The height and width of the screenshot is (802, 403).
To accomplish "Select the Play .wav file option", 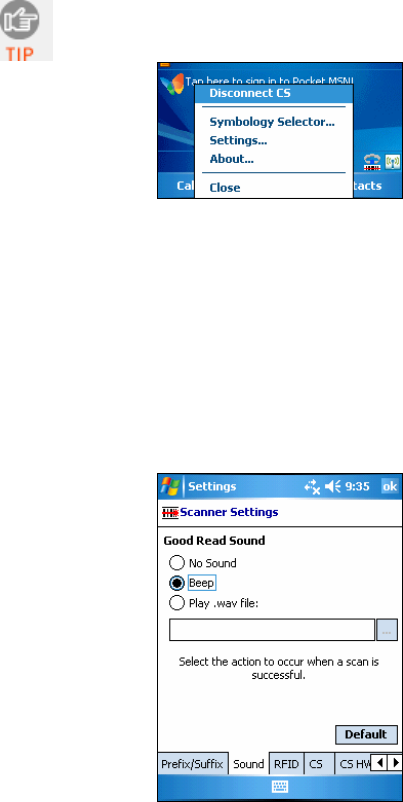I will pyautogui.click(x=176, y=604).
